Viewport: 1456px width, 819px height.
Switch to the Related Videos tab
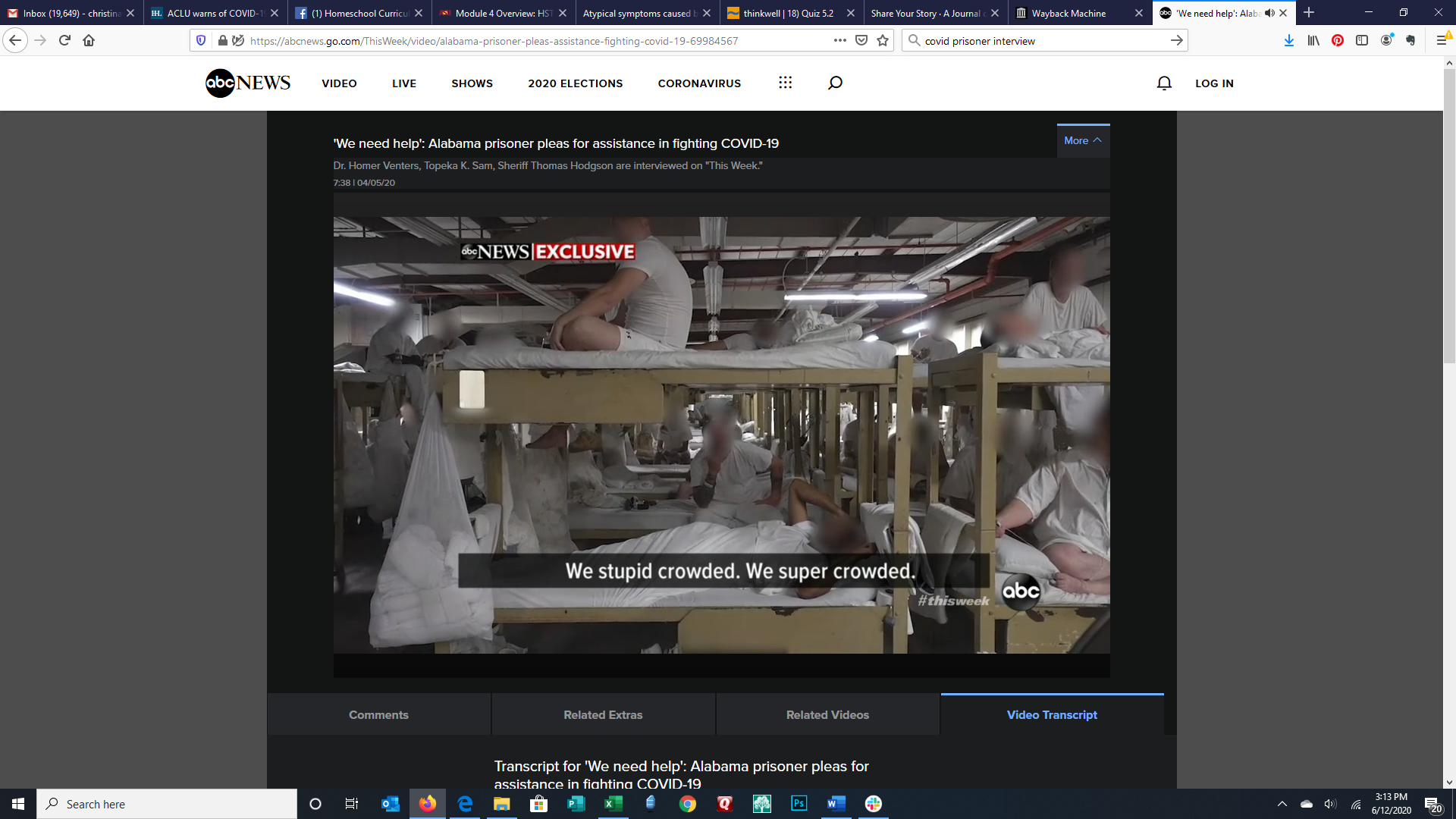(x=827, y=714)
